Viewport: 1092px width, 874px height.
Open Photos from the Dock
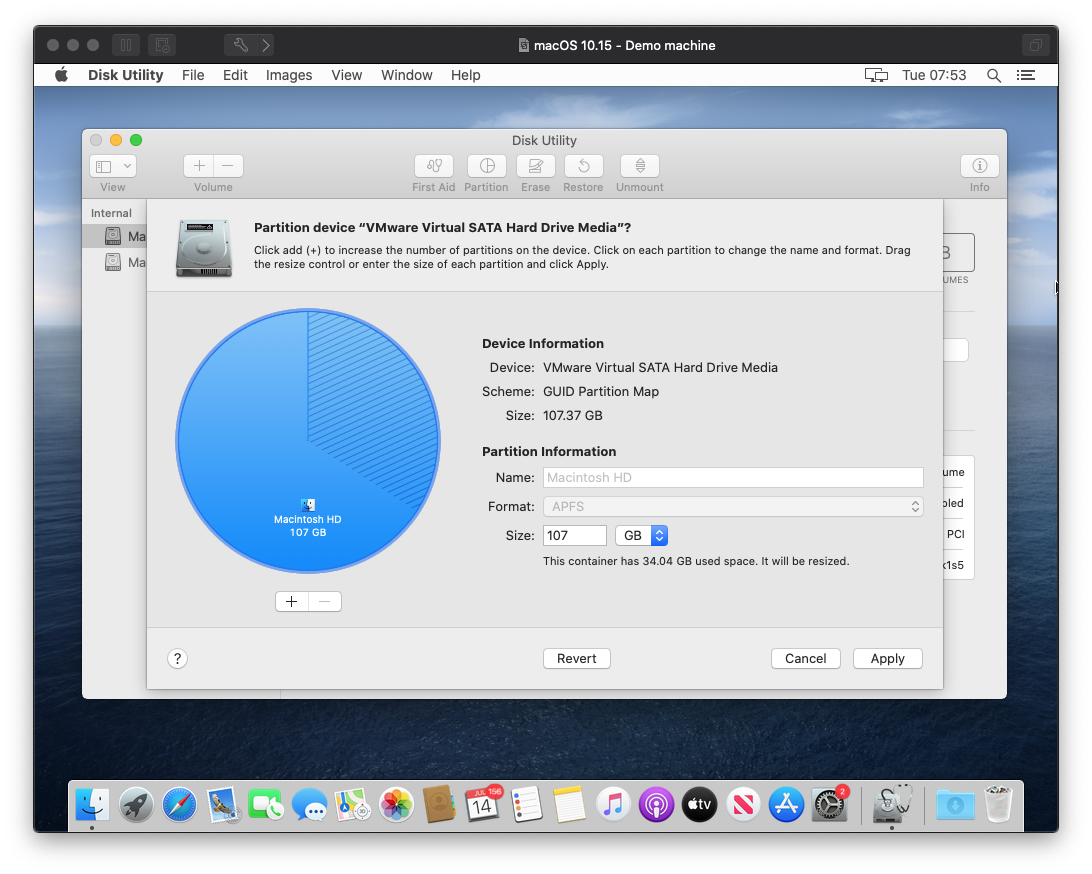tap(396, 805)
